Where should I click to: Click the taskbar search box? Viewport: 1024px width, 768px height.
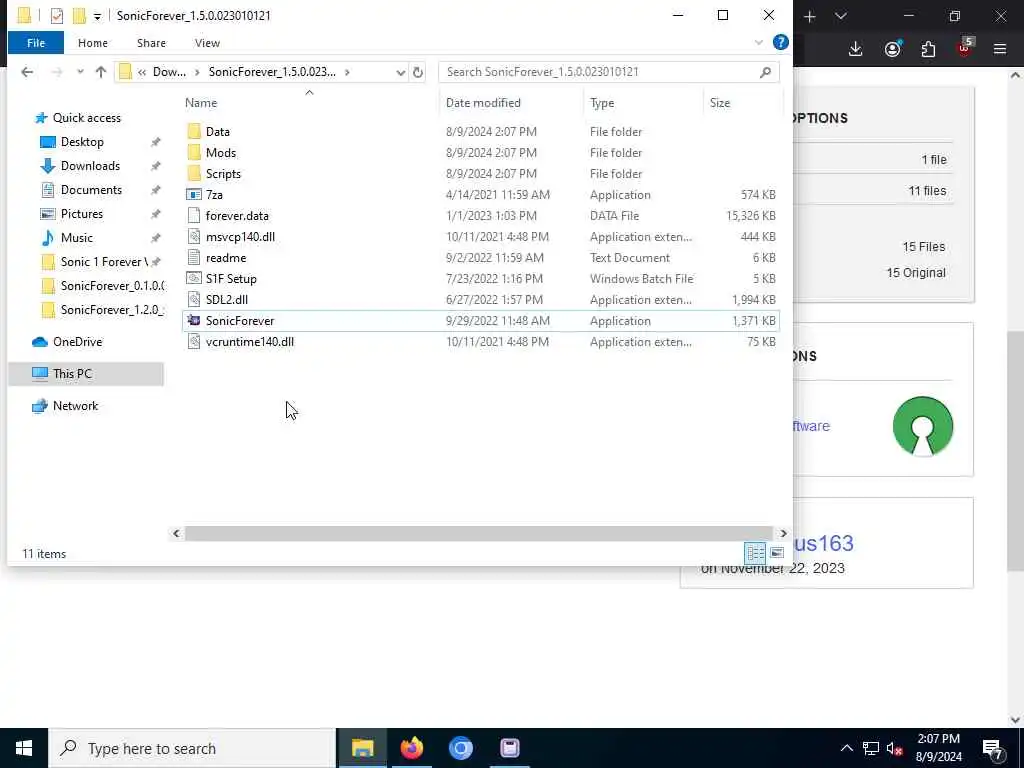pos(192,748)
